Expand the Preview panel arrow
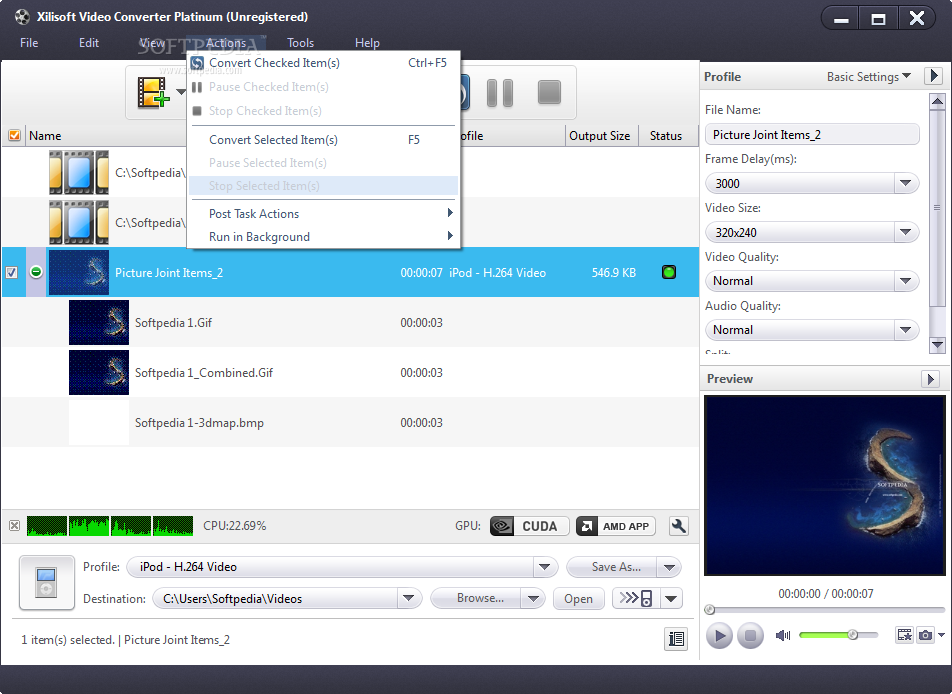This screenshot has height=694, width=952. click(930, 379)
